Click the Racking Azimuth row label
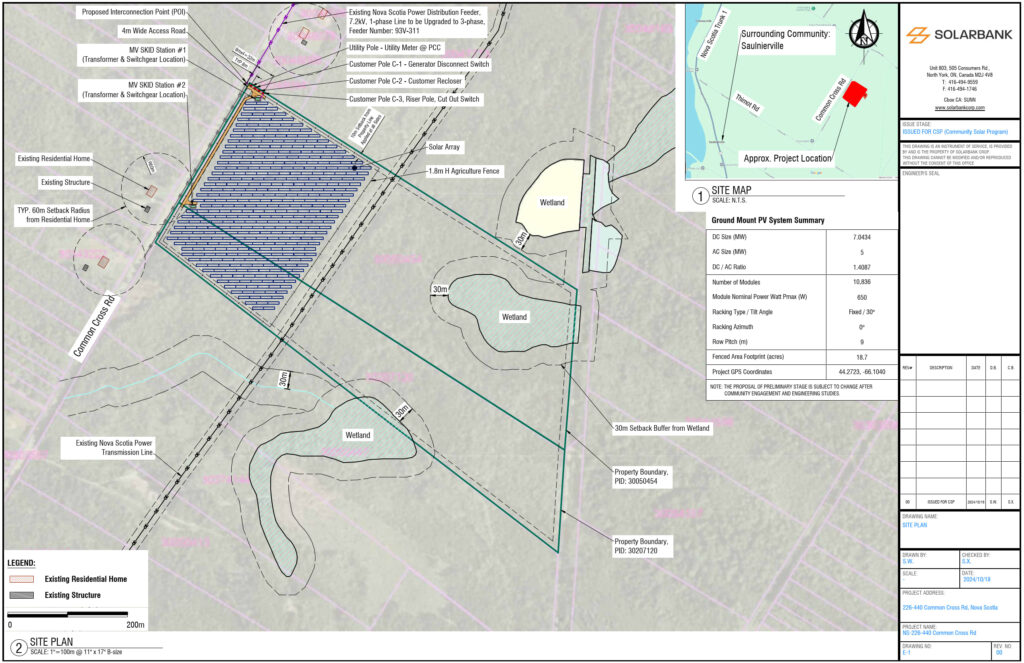1024x663 pixels. coord(733,327)
